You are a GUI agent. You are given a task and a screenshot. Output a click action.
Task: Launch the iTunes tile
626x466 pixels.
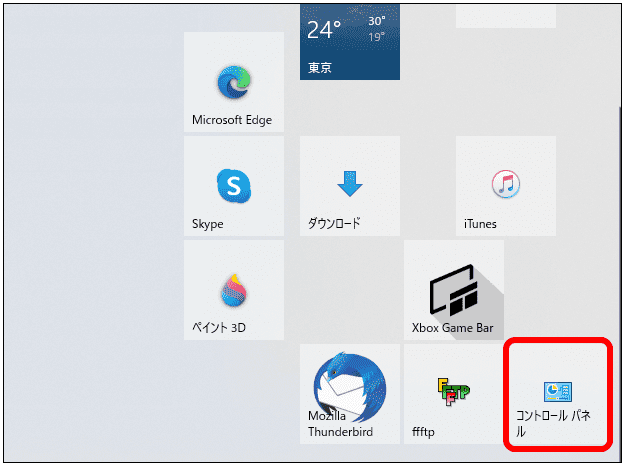(x=506, y=186)
